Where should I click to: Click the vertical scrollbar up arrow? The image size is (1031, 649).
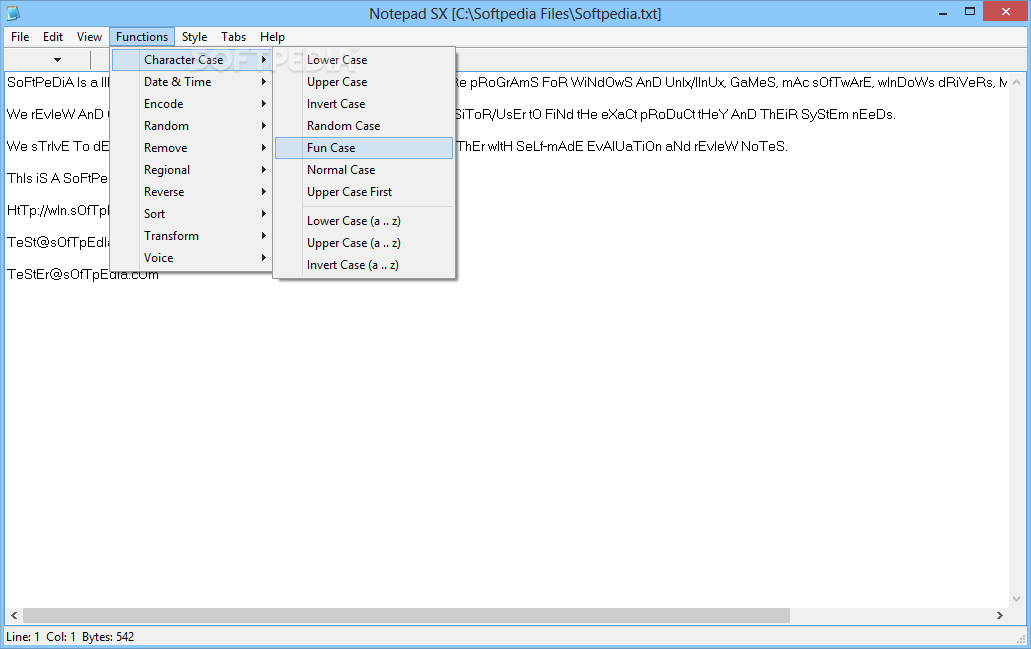[1017, 82]
